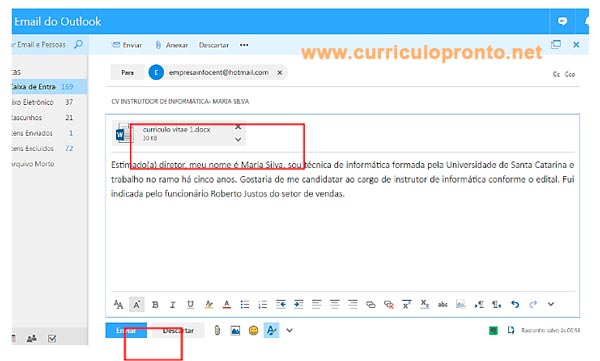Screen dimensions: 600x361
Task: Click the bottom Descartar button
Action: (178, 330)
